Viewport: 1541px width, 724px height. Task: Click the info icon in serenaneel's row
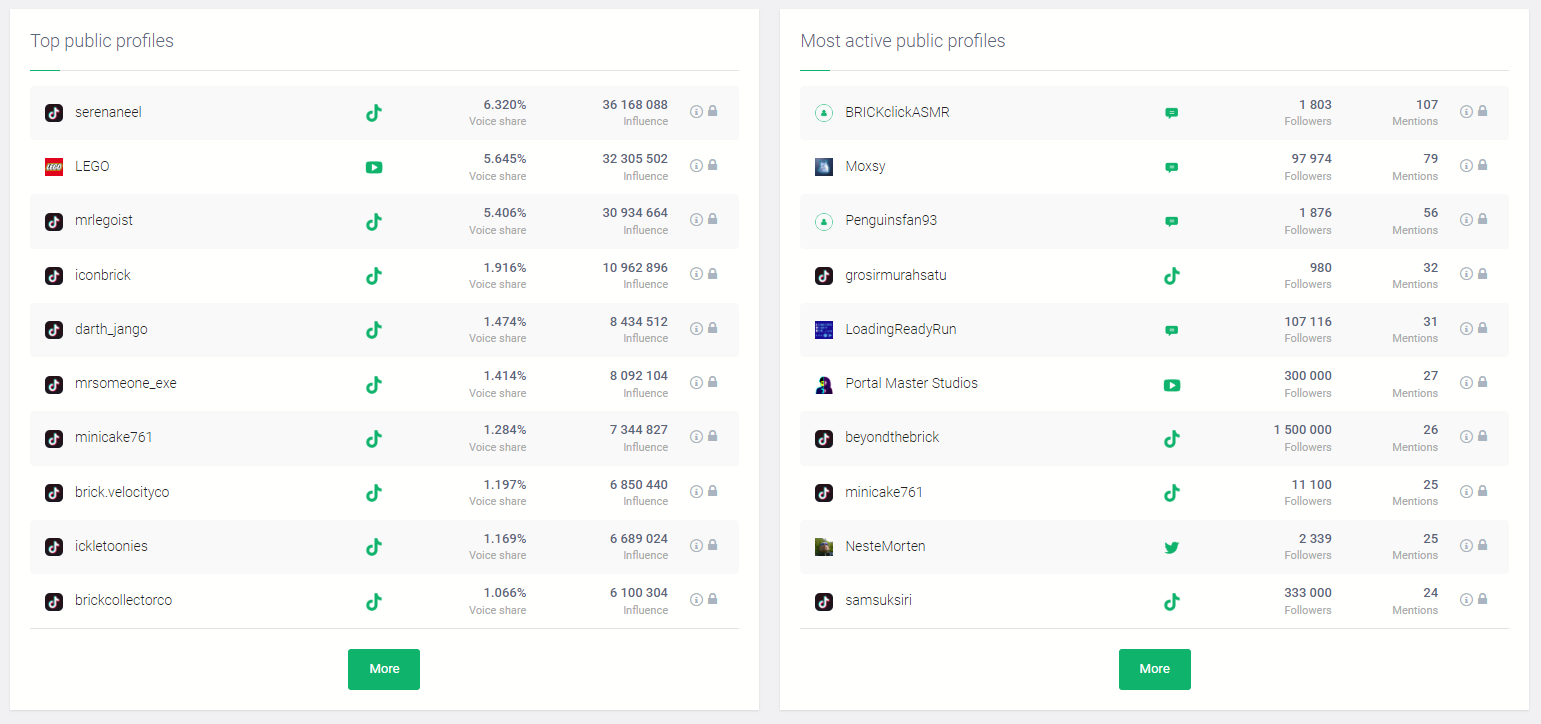tap(696, 112)
